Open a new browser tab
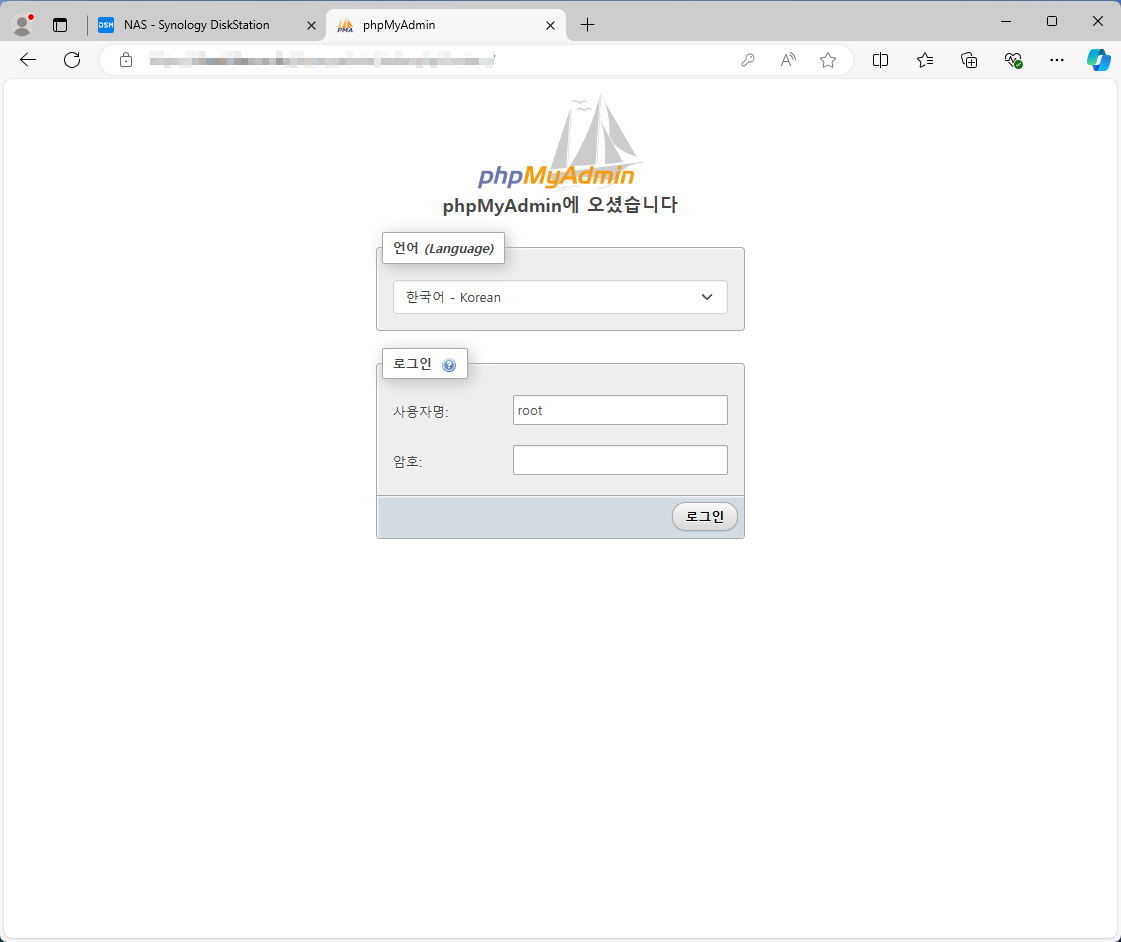 [x=587, y=25]
